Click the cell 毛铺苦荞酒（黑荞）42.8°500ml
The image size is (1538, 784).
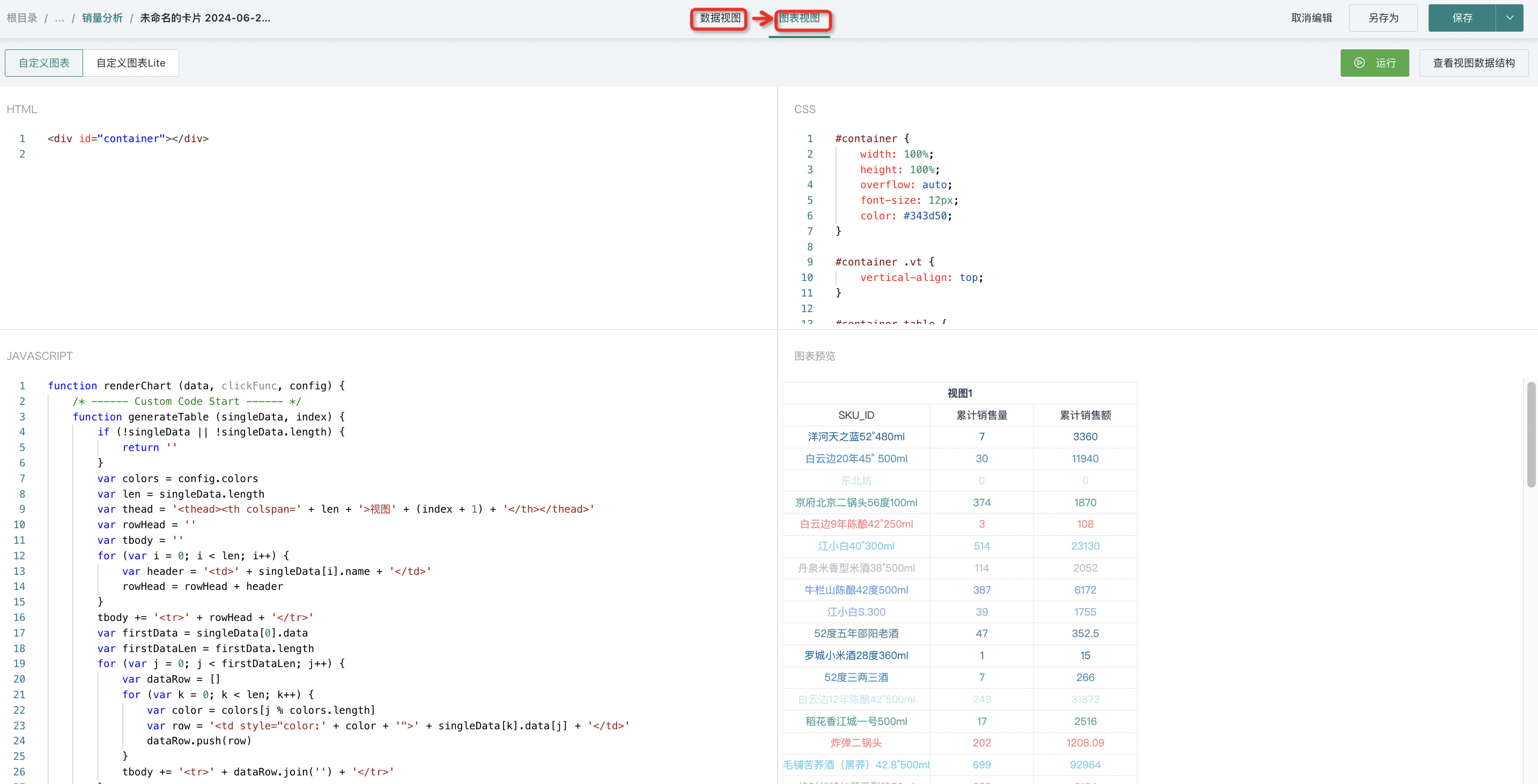pyautogui.click(x=855, y=765)
